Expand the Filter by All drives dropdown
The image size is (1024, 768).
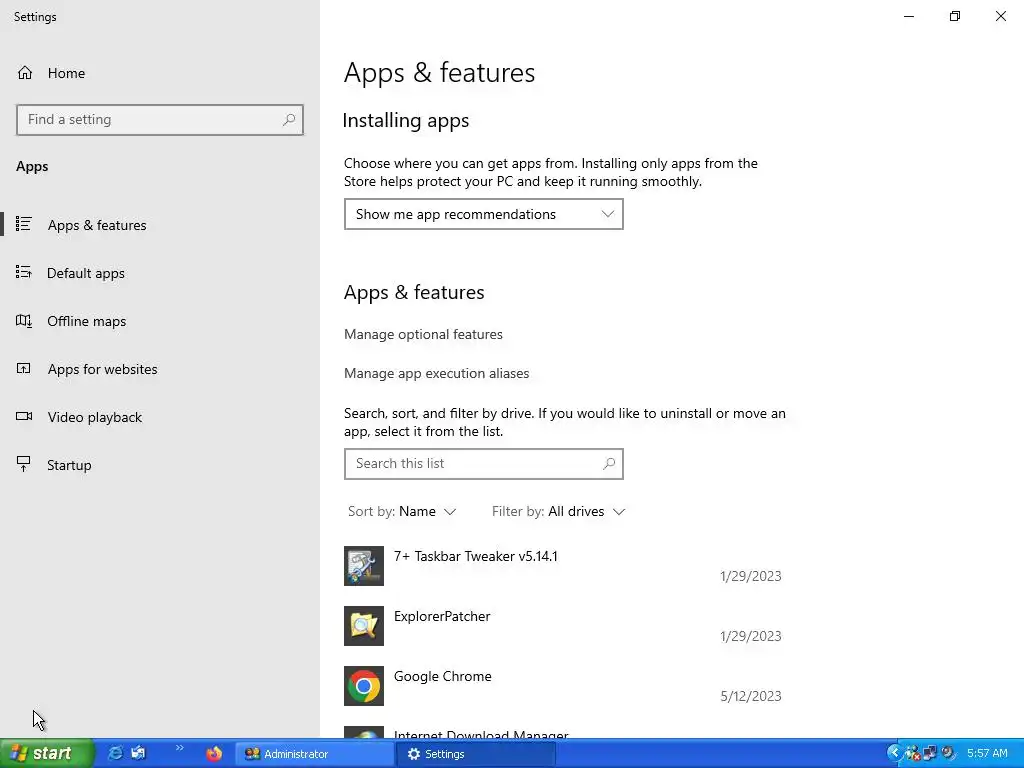pos(558,511)
